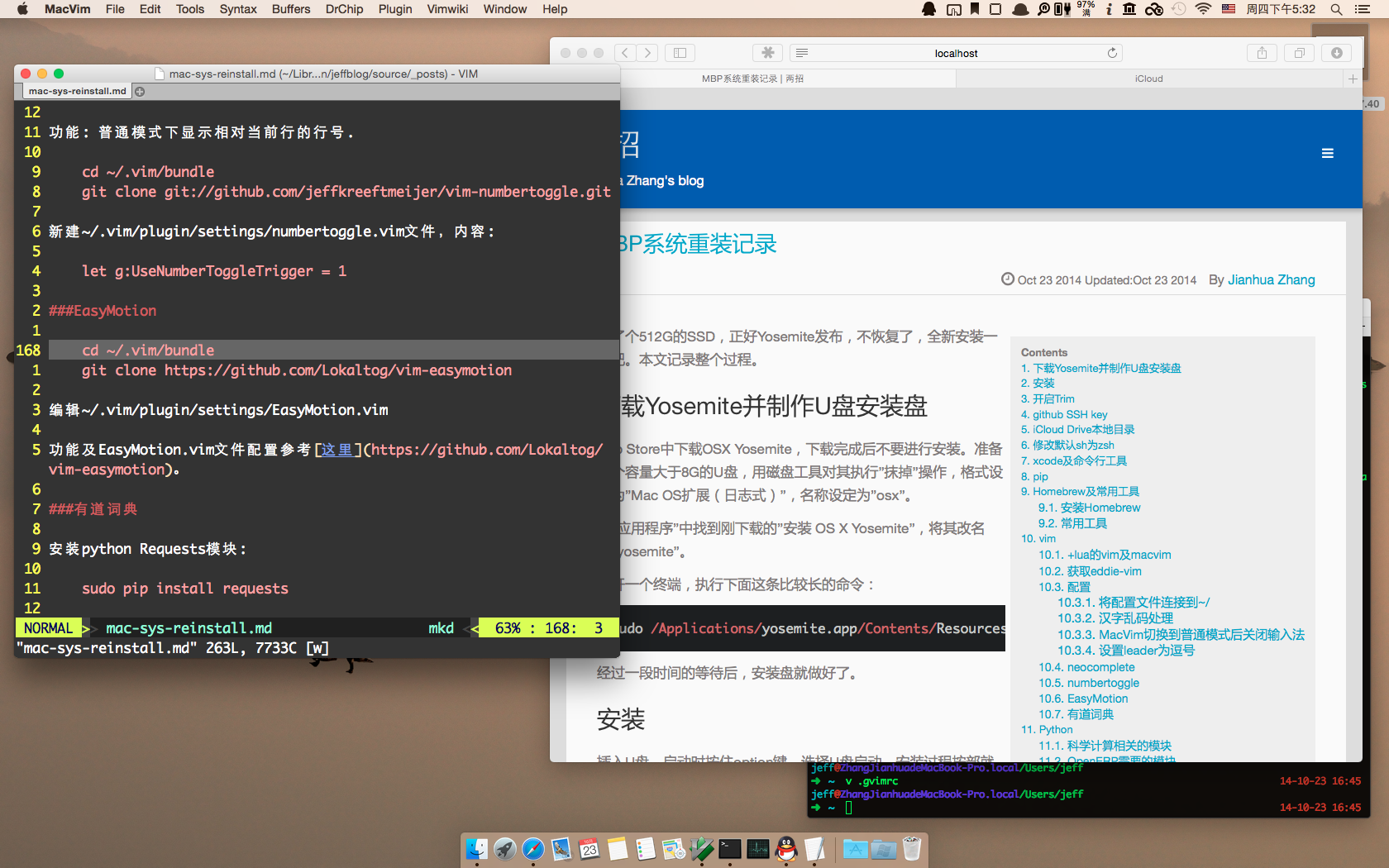Image resolution: width=1389 pixels, height=868 pixels.
Task: Open the Syntax menu
Action: click(x=238, y=9)
